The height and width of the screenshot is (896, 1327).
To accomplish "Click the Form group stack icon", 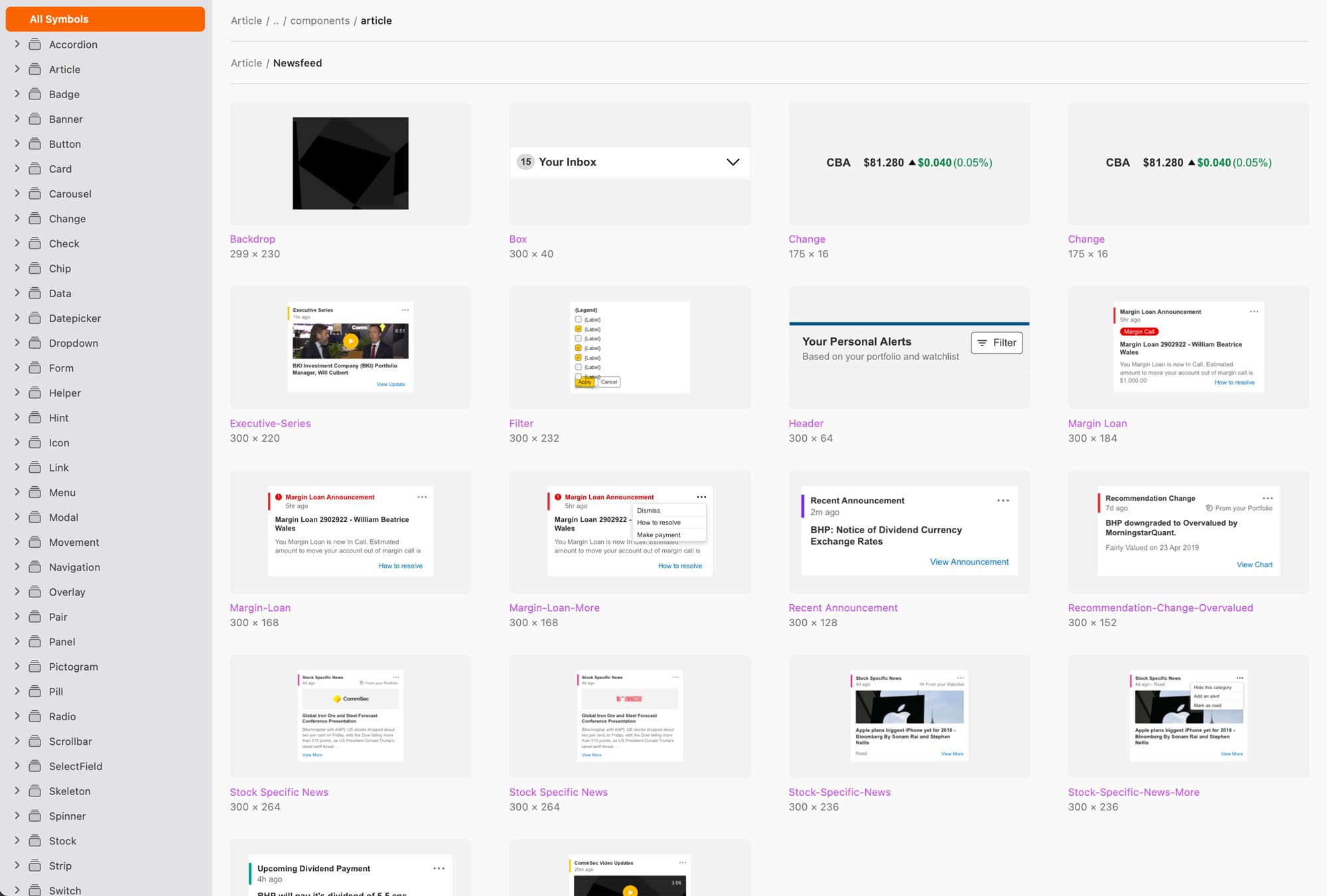I will click(x=35, y=367).
